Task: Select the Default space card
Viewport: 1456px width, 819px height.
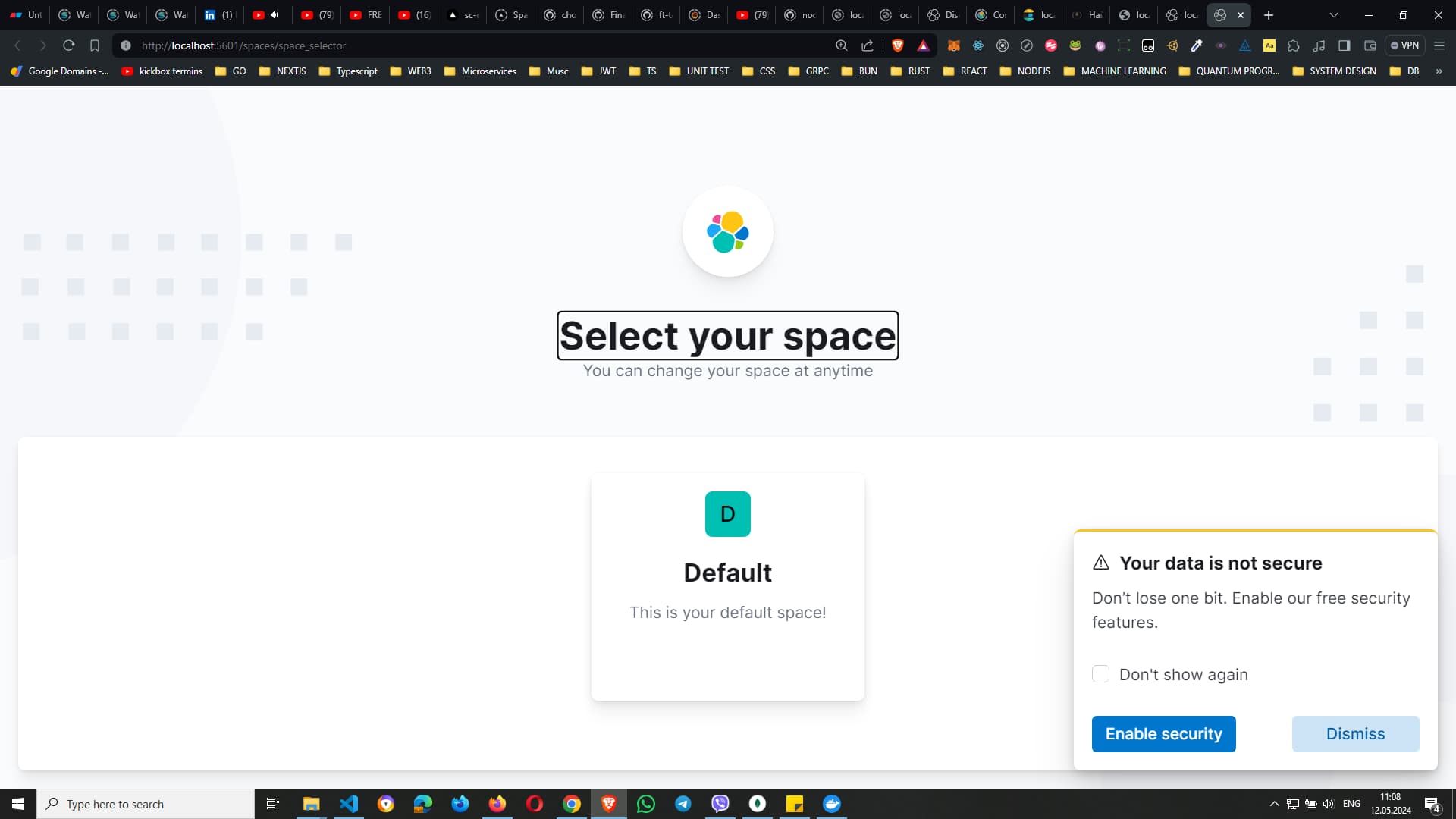Action: (727, 586)
